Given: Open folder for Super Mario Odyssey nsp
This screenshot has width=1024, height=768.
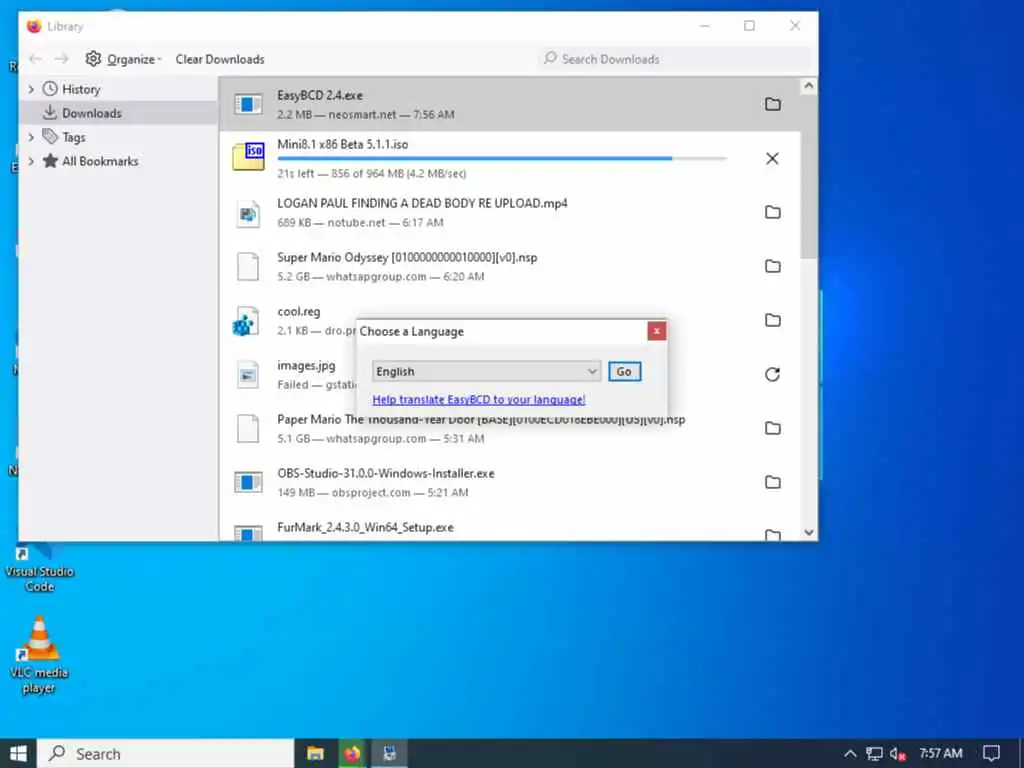Looking at the screenshot, I should click(773, 266).
